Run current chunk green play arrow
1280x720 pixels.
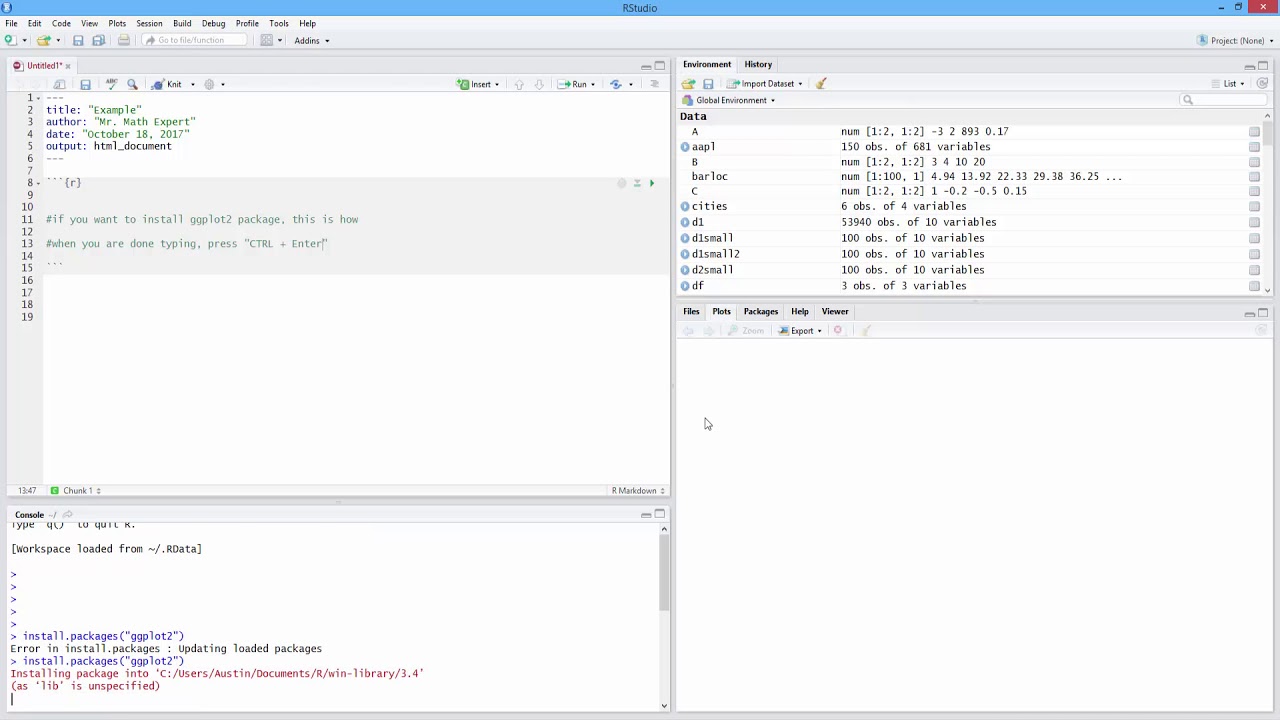tap(651, 183)
